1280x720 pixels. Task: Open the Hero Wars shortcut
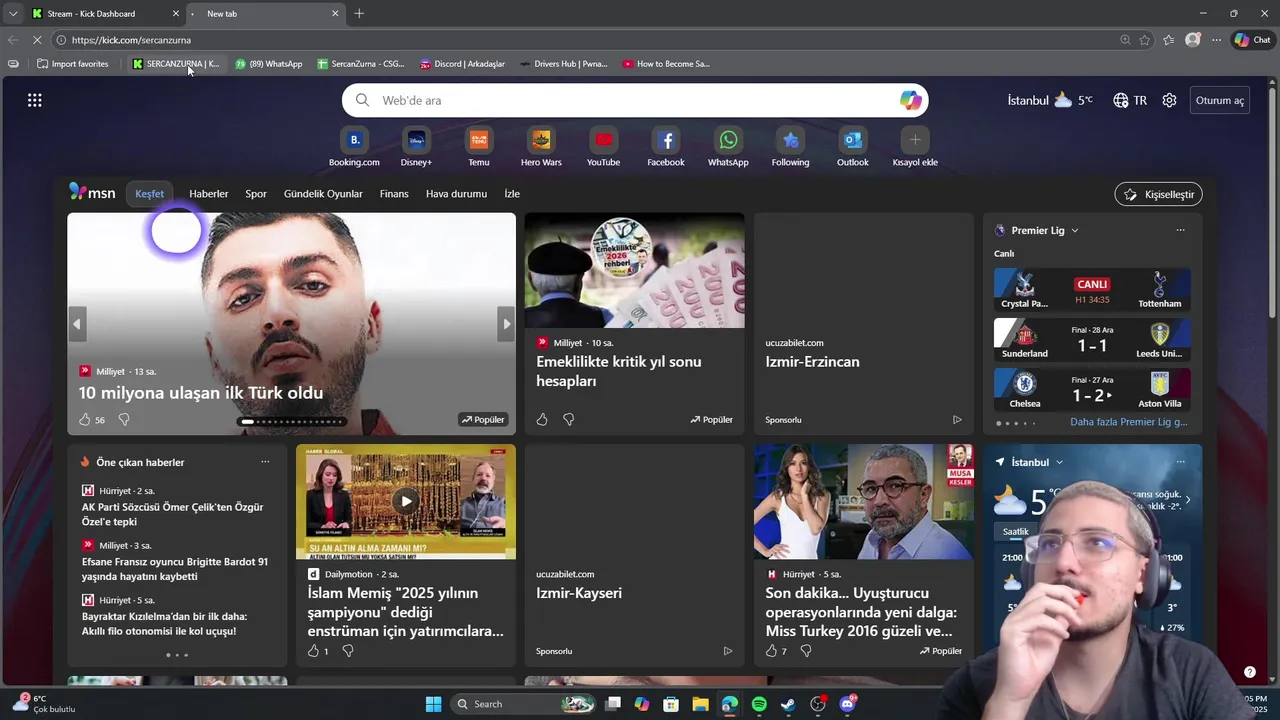pyautogui.click(x=541, y=146)
